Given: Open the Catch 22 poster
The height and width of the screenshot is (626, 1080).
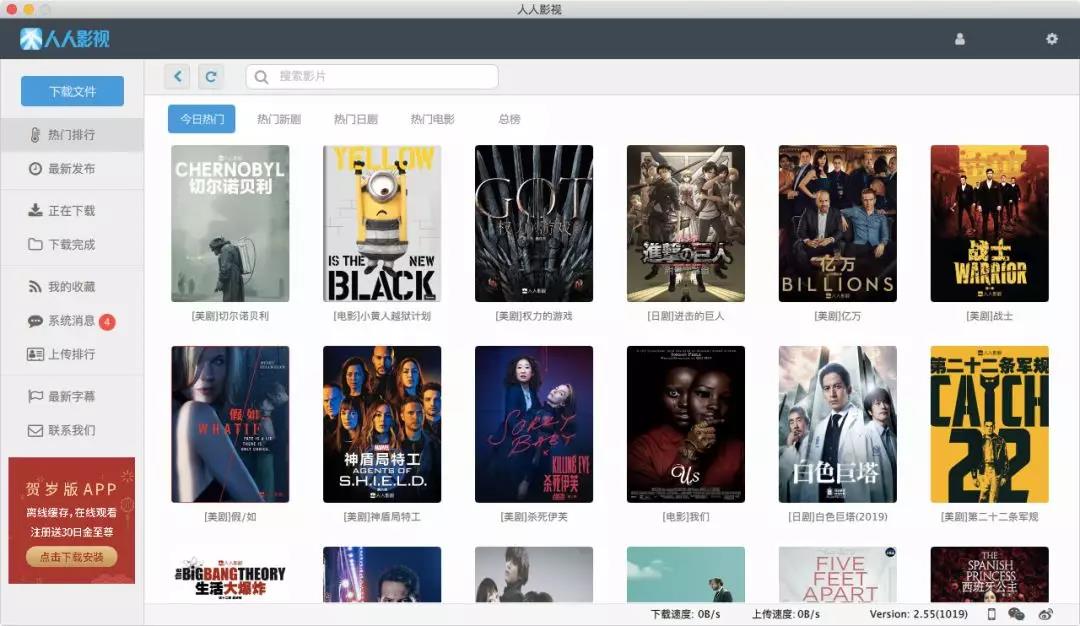Looking at the screenshot, I should pyautogui.click(x=990, y=424).
